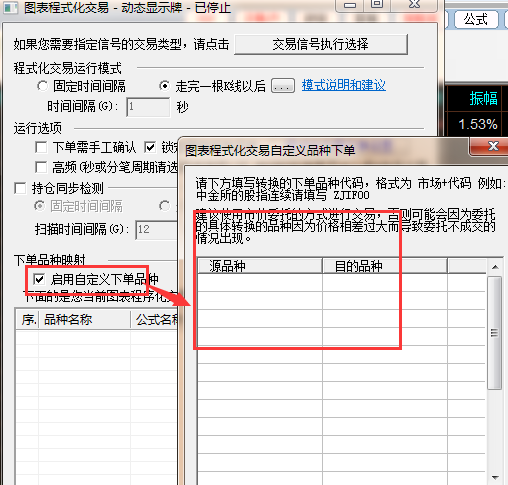Click the 公式名称 column header
Viewport: 508px width, 485px height.
coord(154,320)
